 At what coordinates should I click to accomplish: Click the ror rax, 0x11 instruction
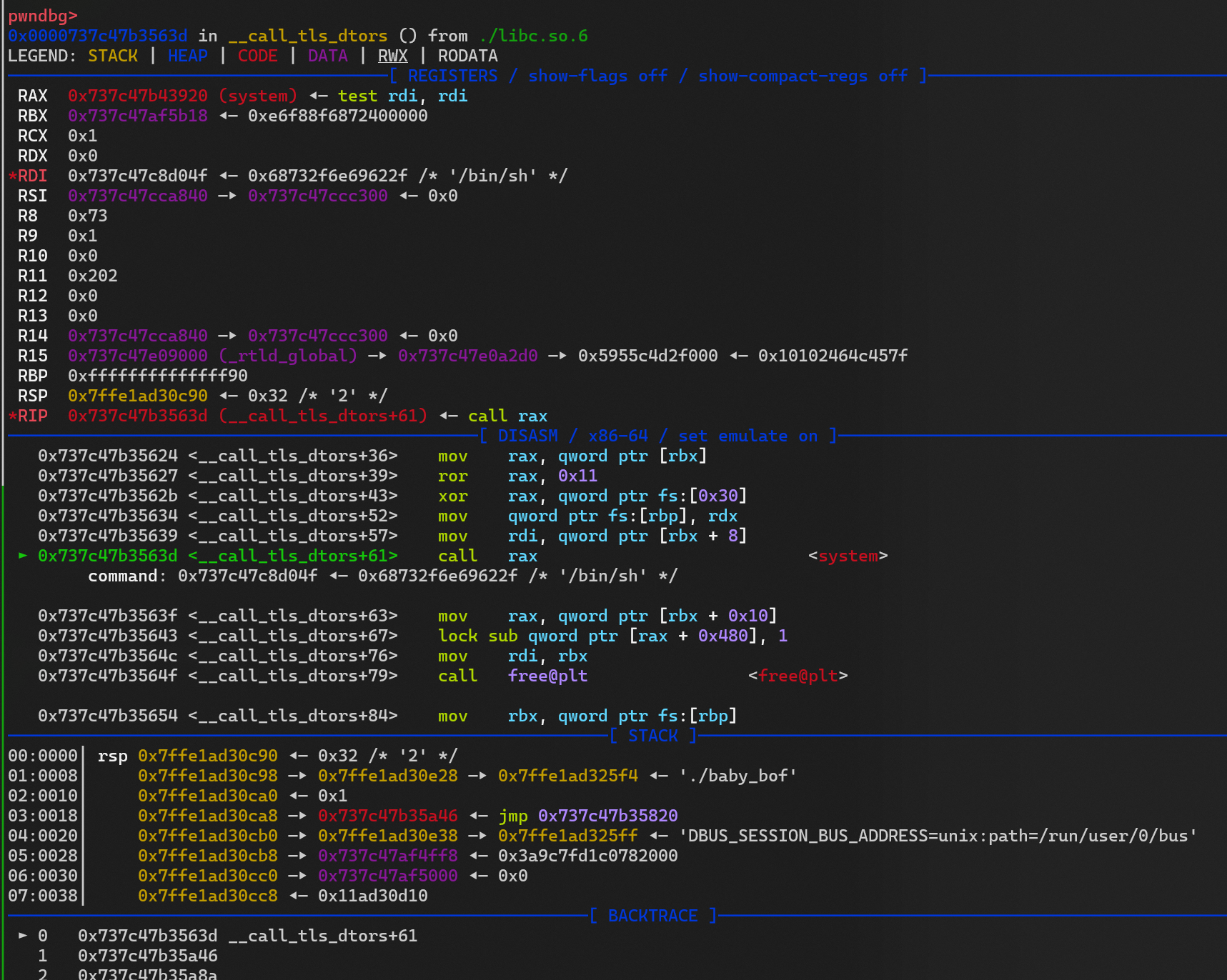pos(517,476)
